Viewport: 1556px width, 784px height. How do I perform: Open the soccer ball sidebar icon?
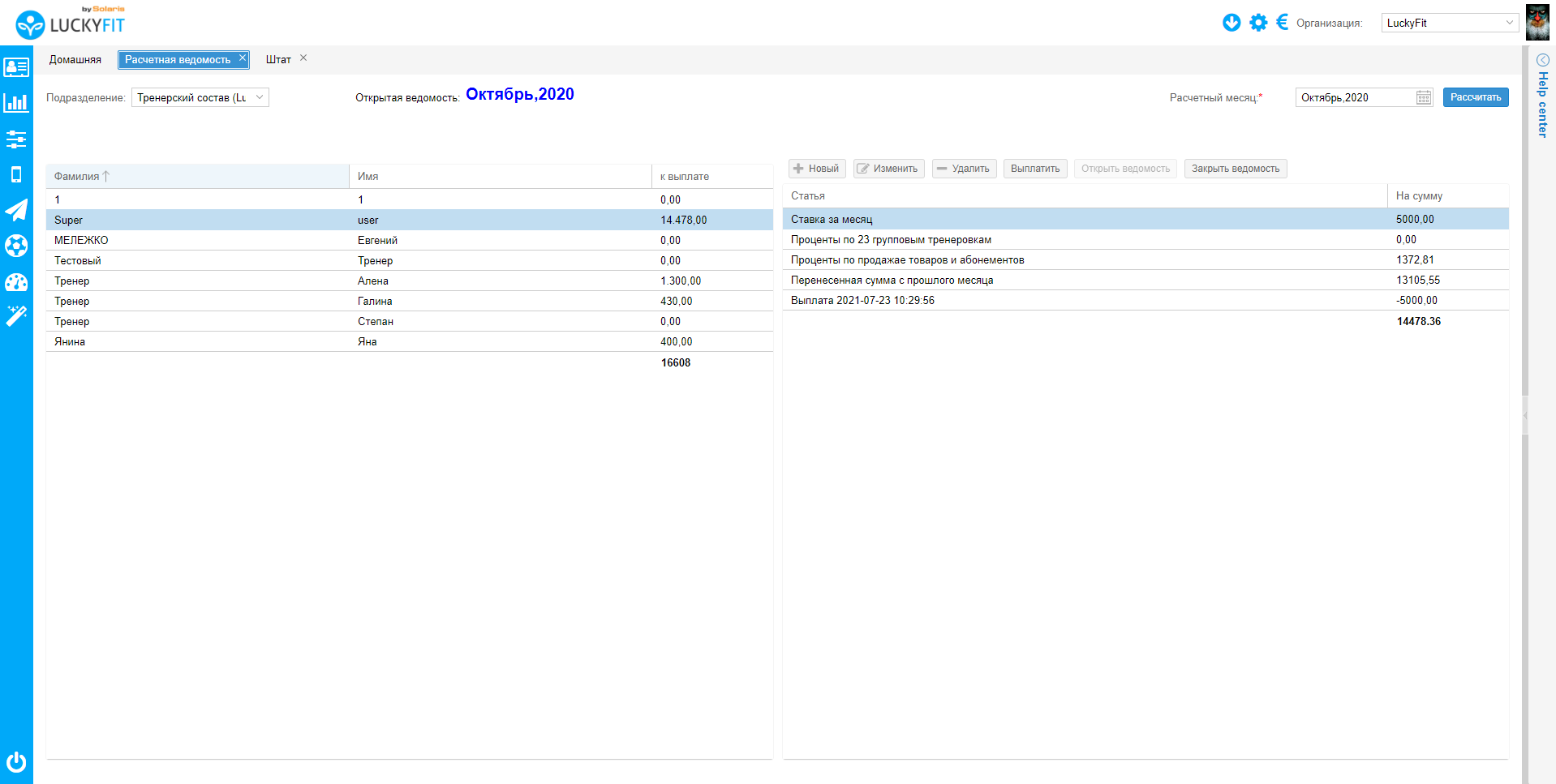(16, 246)
